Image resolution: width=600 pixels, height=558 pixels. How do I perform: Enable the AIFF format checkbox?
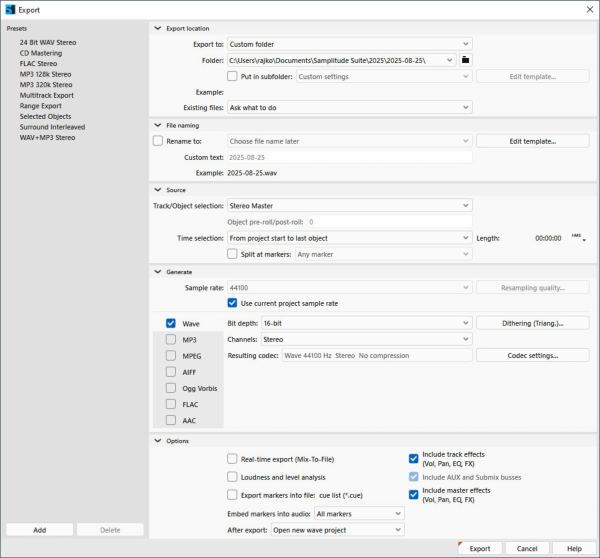click(x=171, y=372)
